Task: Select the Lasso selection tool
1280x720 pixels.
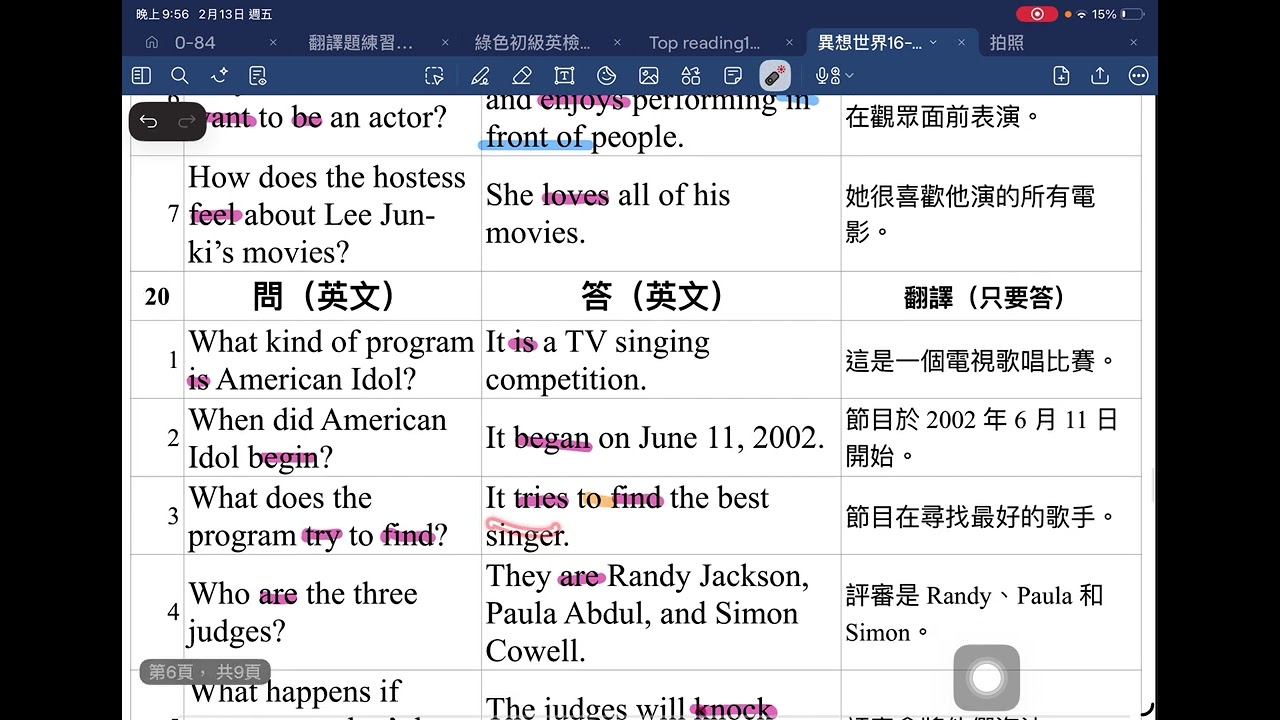Action: pos(434,76)
